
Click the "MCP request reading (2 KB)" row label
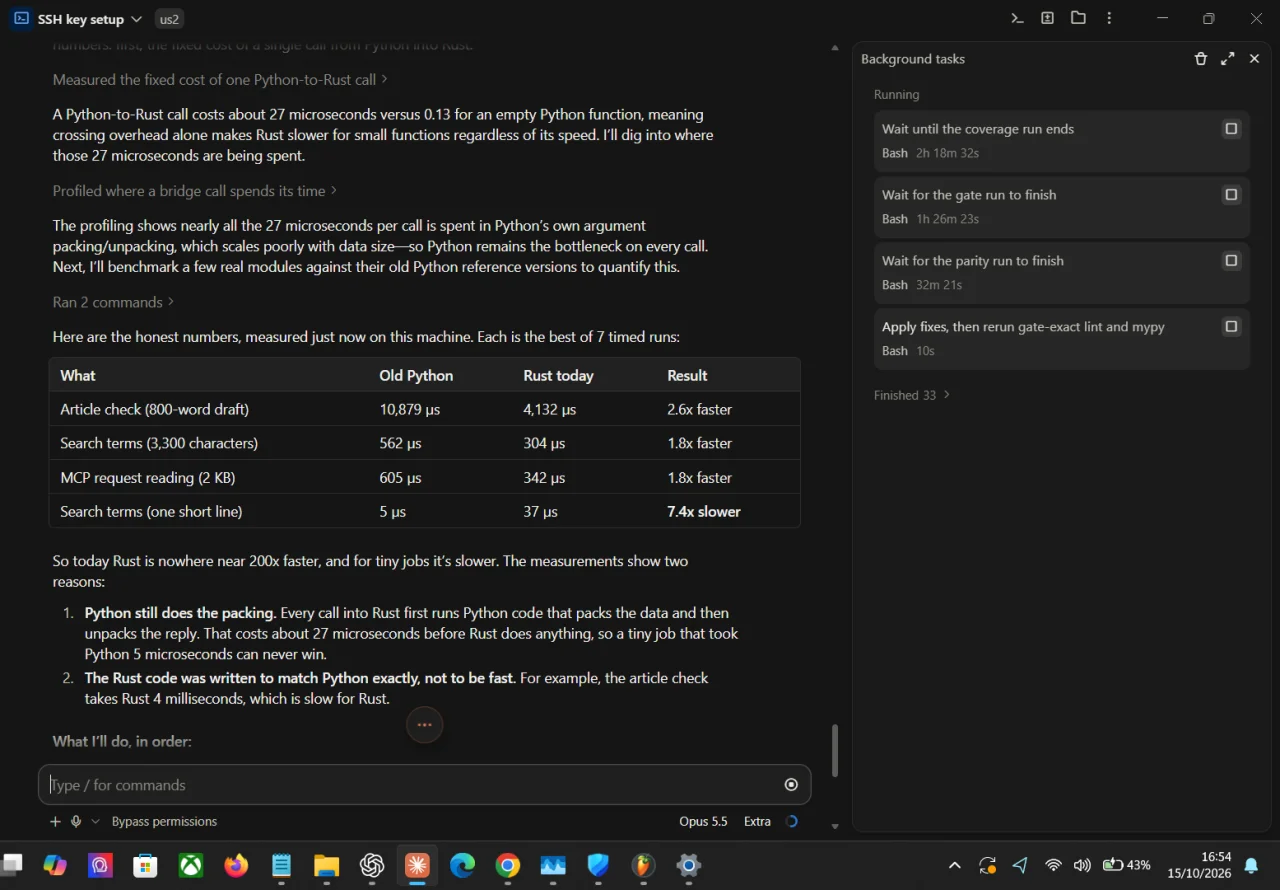tap(147, 477)
